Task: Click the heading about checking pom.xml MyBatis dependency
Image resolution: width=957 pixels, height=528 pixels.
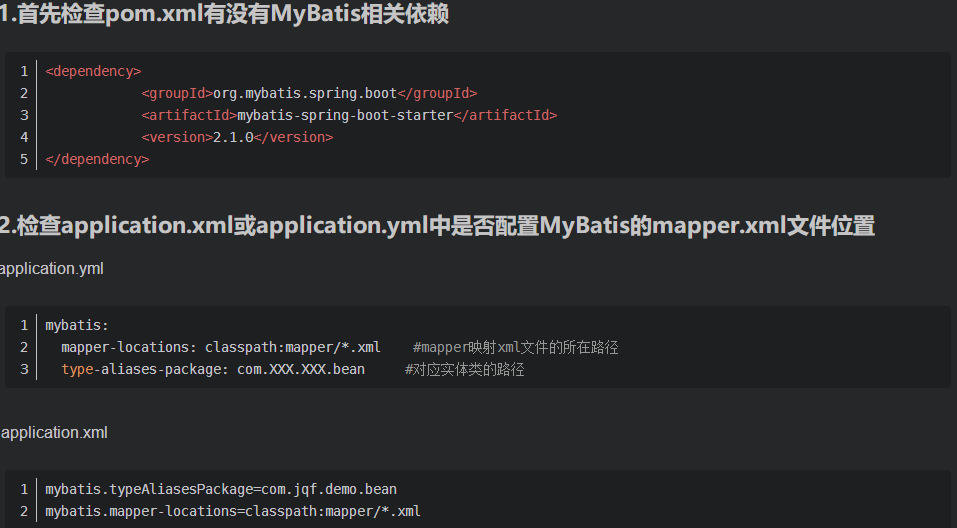Action: click(225, 13)
